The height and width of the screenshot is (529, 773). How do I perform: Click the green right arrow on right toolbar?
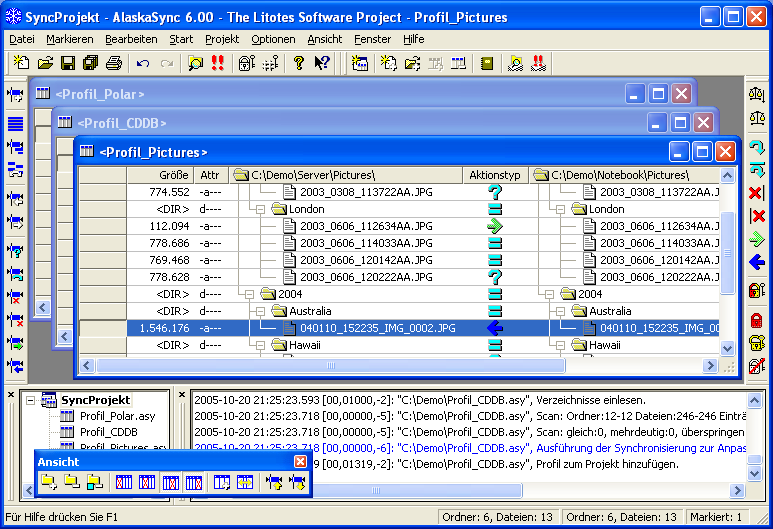click(x=757, y=240)
